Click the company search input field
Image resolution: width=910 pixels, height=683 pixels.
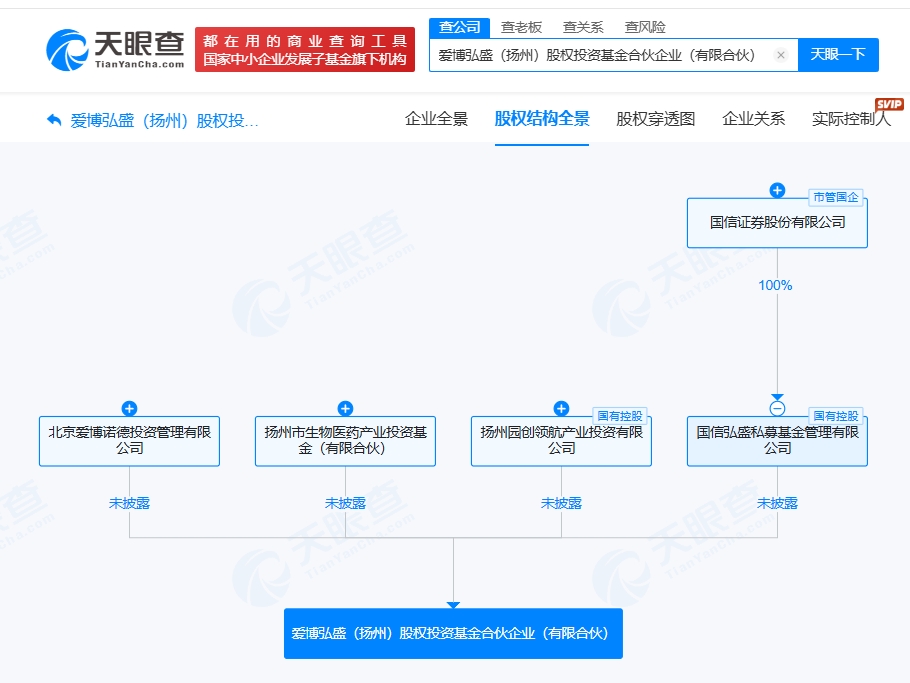click(600, 55)
